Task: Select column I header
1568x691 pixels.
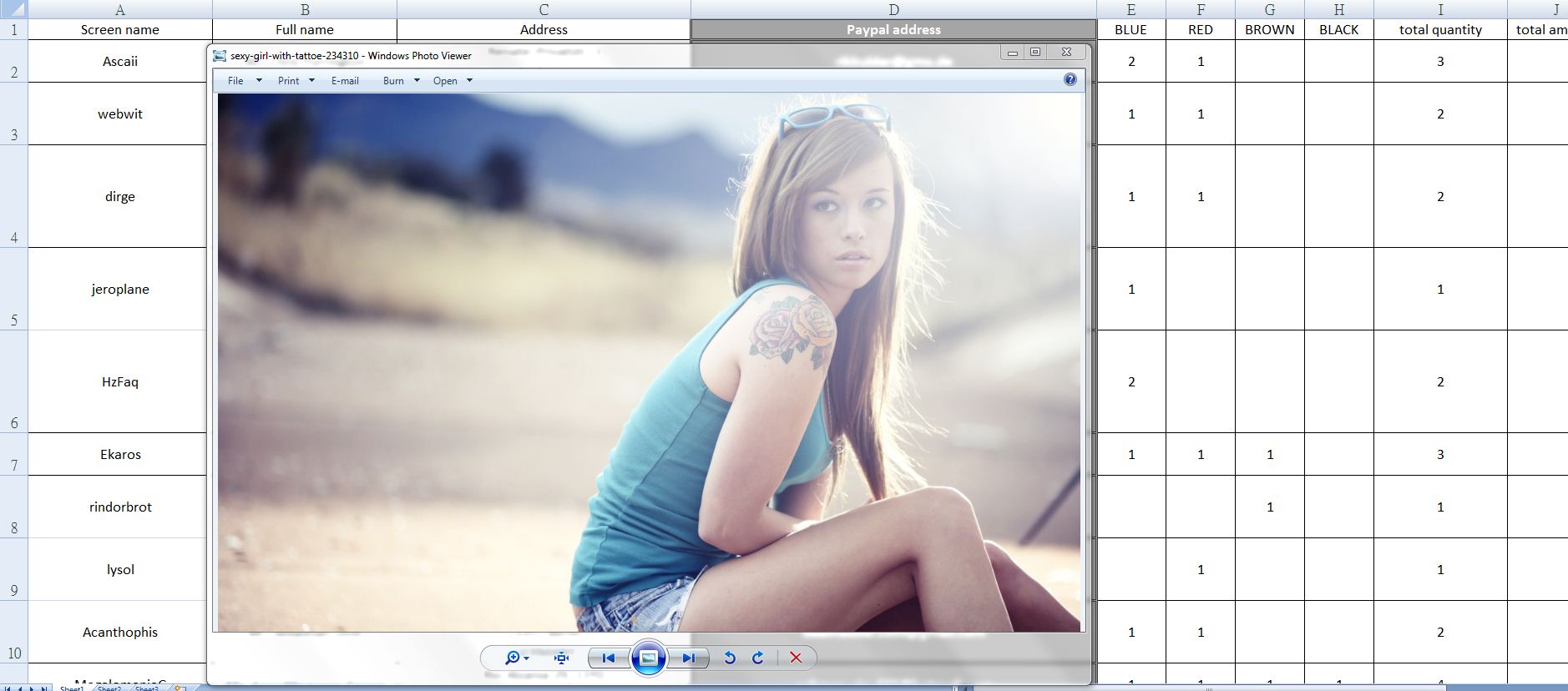Action: [1439, 10]
